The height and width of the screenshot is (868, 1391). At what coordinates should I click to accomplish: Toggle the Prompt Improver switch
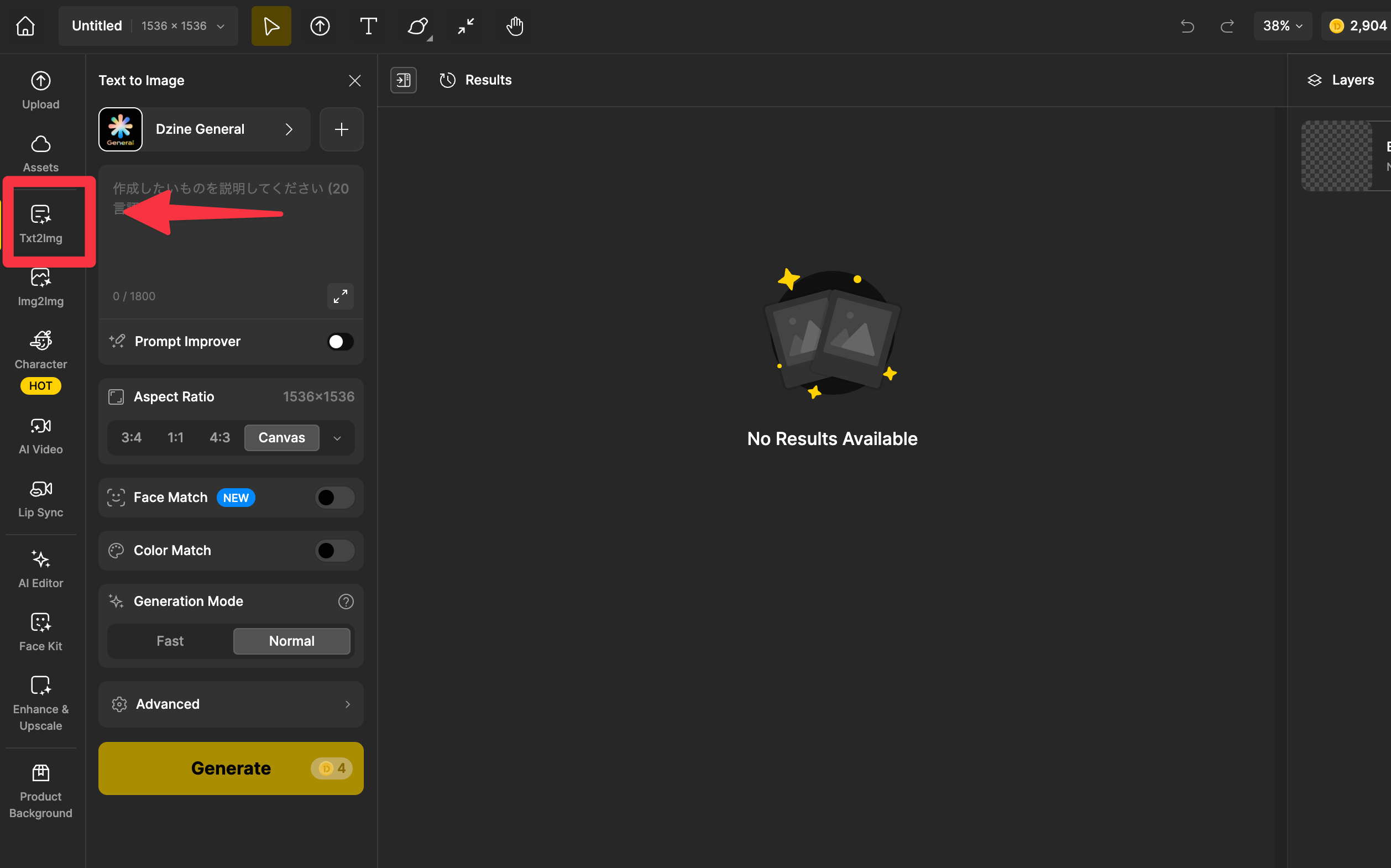coord(340,342)
